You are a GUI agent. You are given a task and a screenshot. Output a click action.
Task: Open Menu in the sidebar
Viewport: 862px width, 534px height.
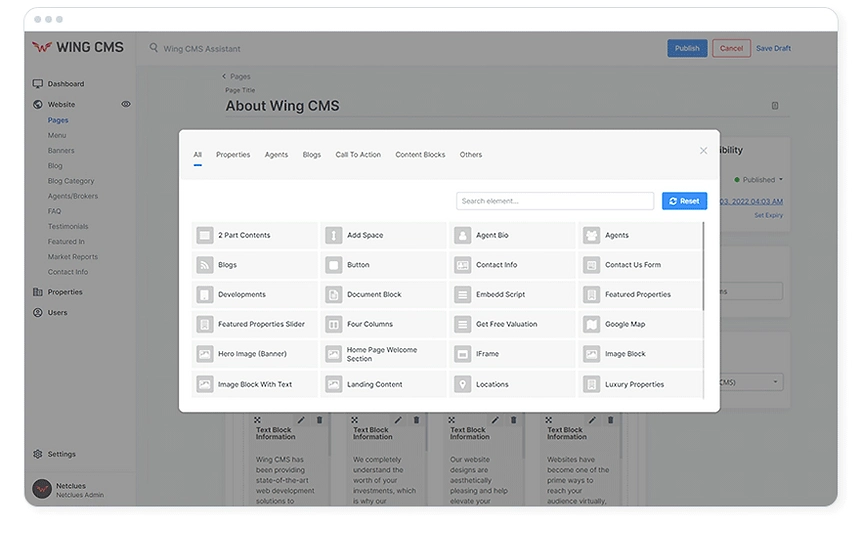pyautogui.click(x=57, y=135)
